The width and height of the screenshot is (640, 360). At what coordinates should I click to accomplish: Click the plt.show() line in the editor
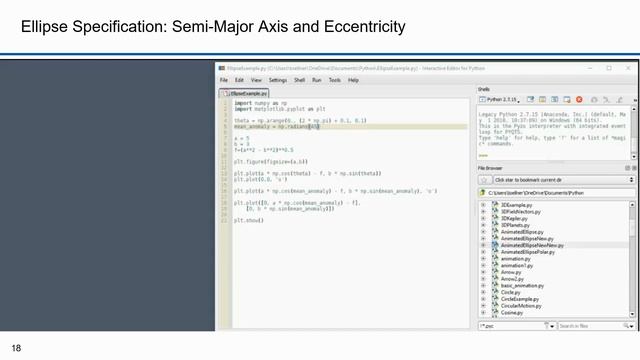[x=249, y=220]
